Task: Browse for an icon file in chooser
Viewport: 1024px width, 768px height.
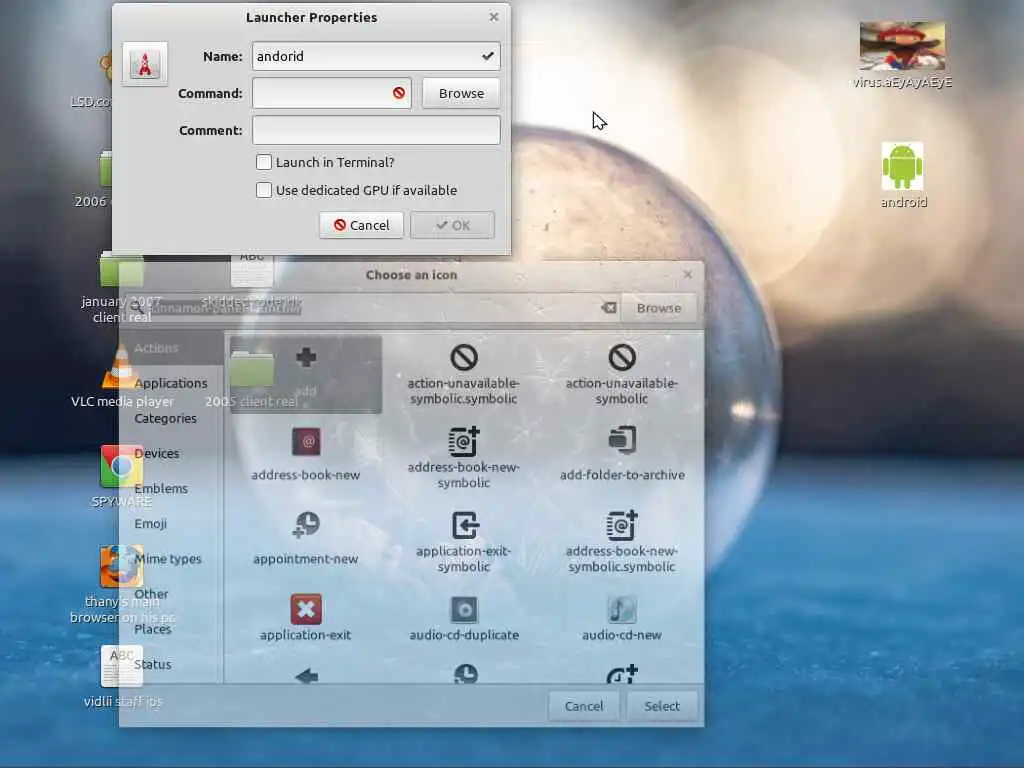Action: [x=659, y=308]
